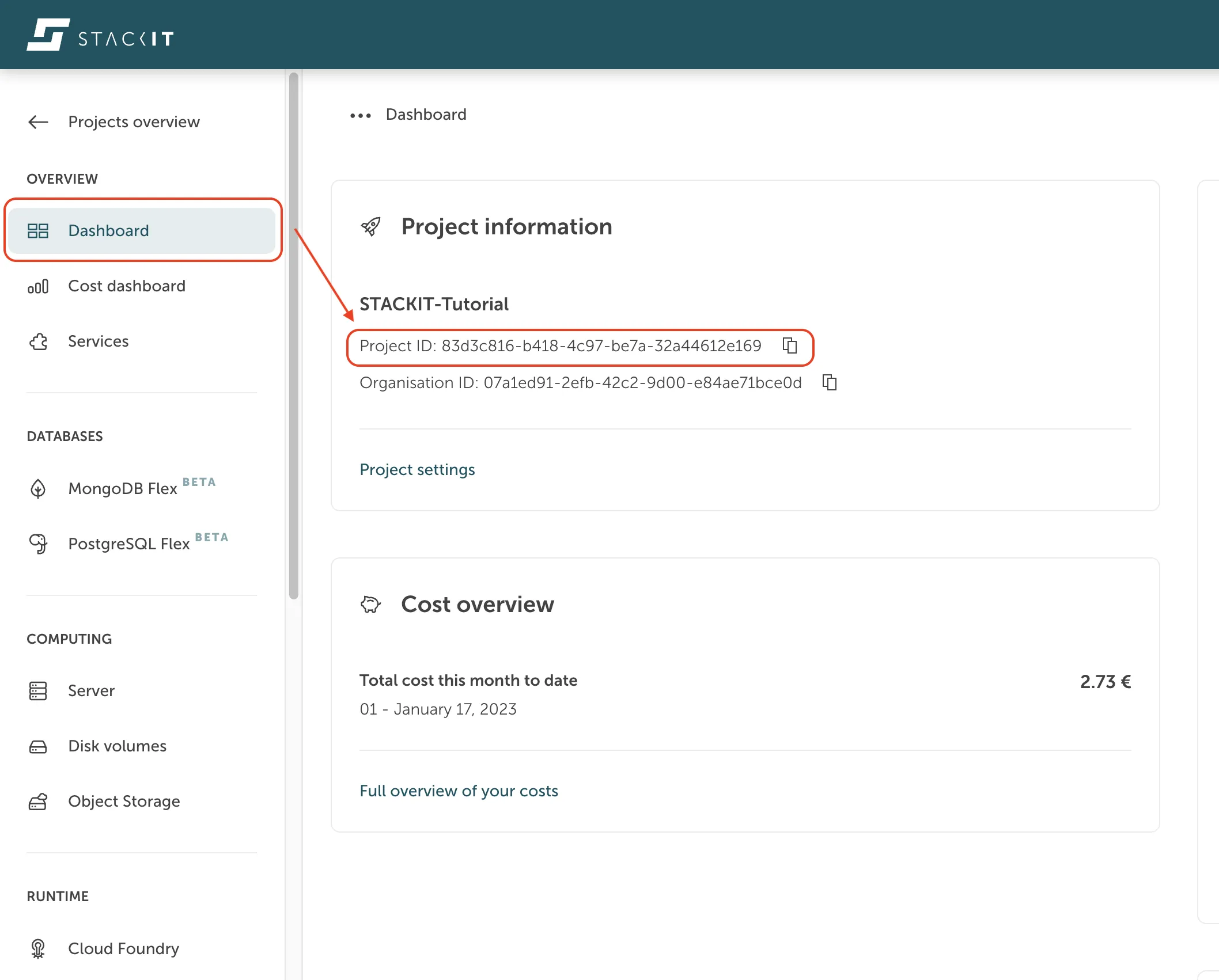Click the Services puzzle piece icon
The height and width of the screenshot is (980, 1219).
[x=38, y=341]
